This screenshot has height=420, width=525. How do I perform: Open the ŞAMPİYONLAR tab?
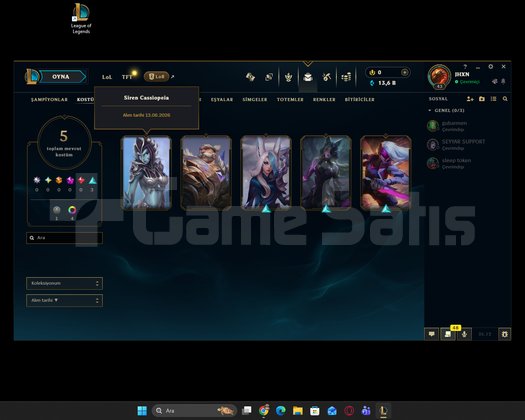pos(49,99)
